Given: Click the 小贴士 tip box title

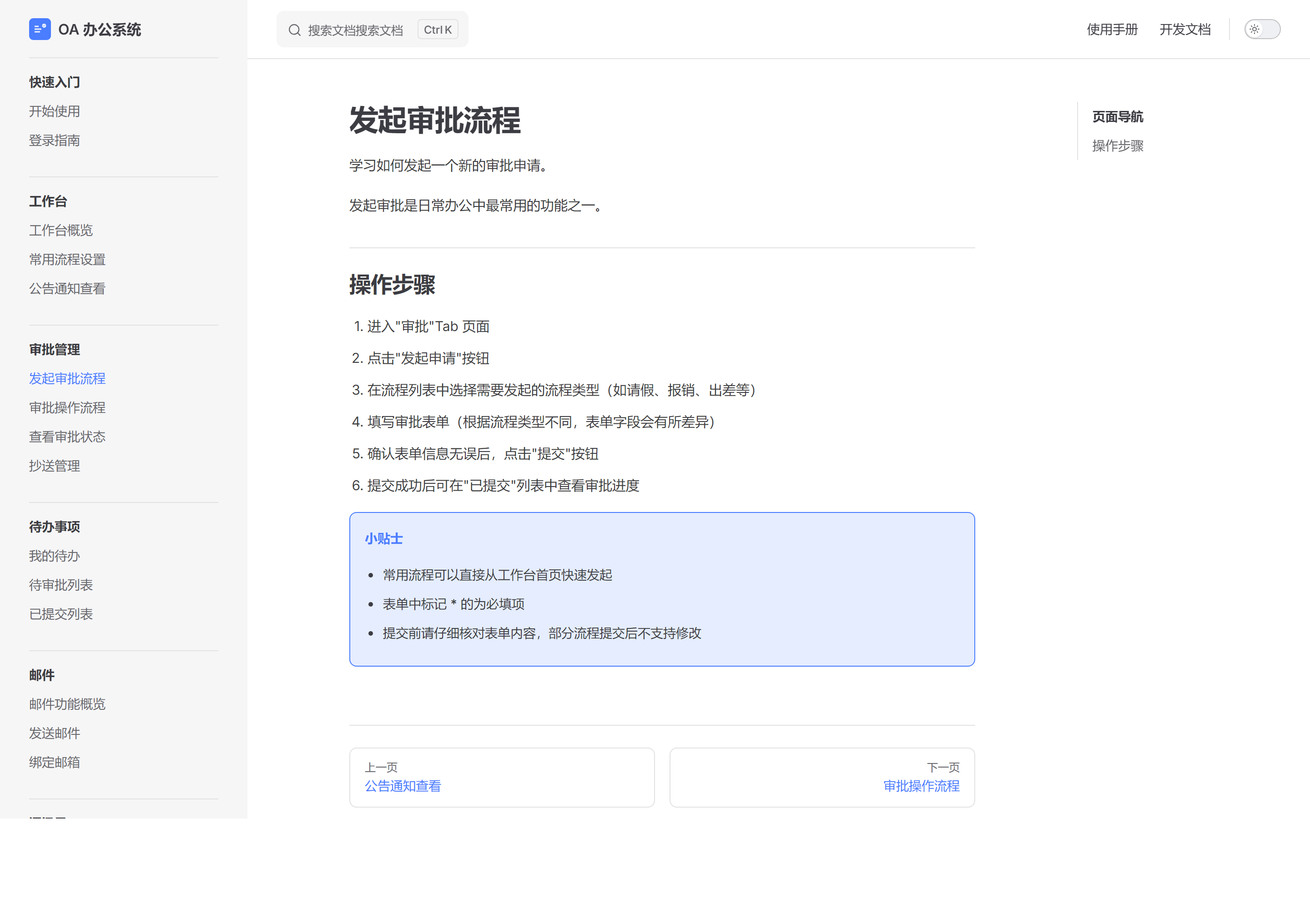Looking at the screenshot, I should click(384, 539).
